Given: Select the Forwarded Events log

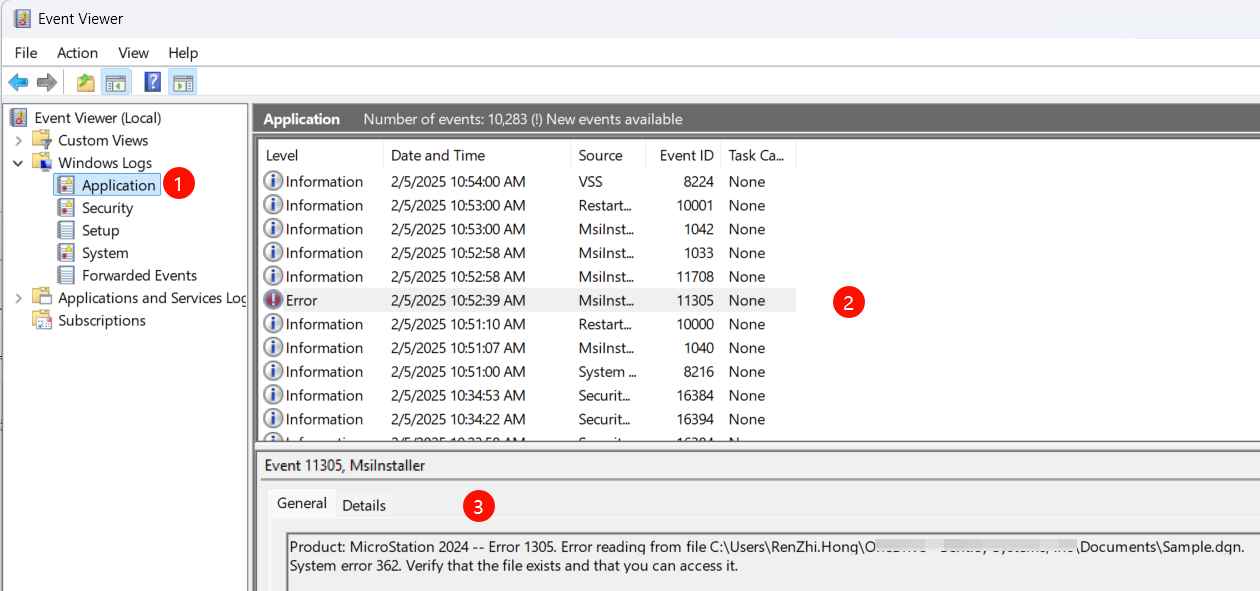Looking at the screenshot, I should click(x=139, y=275).
